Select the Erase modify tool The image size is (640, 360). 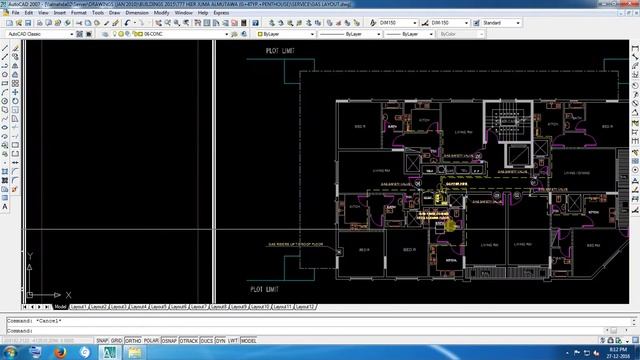pos(15,48)
